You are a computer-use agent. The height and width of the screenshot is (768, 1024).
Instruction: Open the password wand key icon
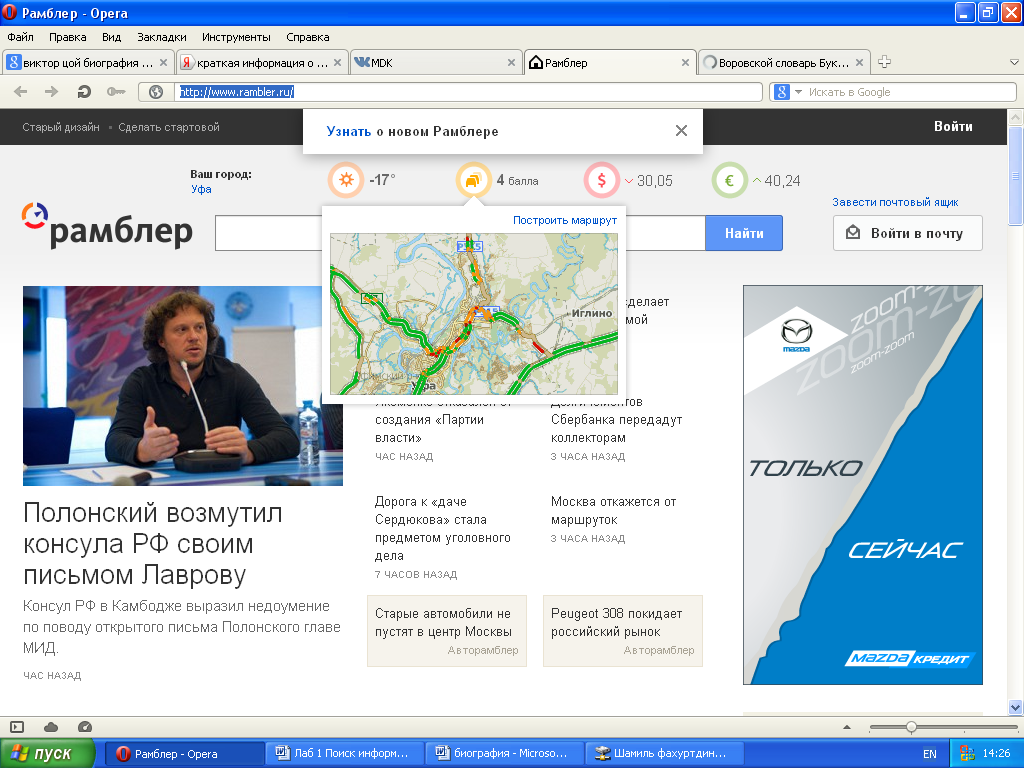pyautogui.click(x=116, y=92)
